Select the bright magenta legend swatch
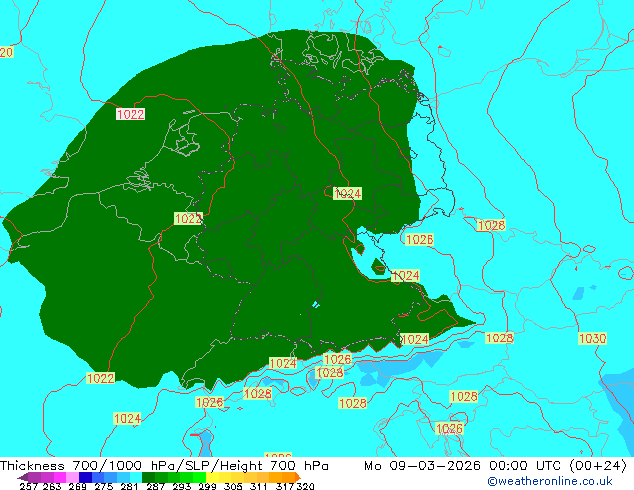Screen dimensions: 634x490 pyautogui.click(x=59, y=477)
